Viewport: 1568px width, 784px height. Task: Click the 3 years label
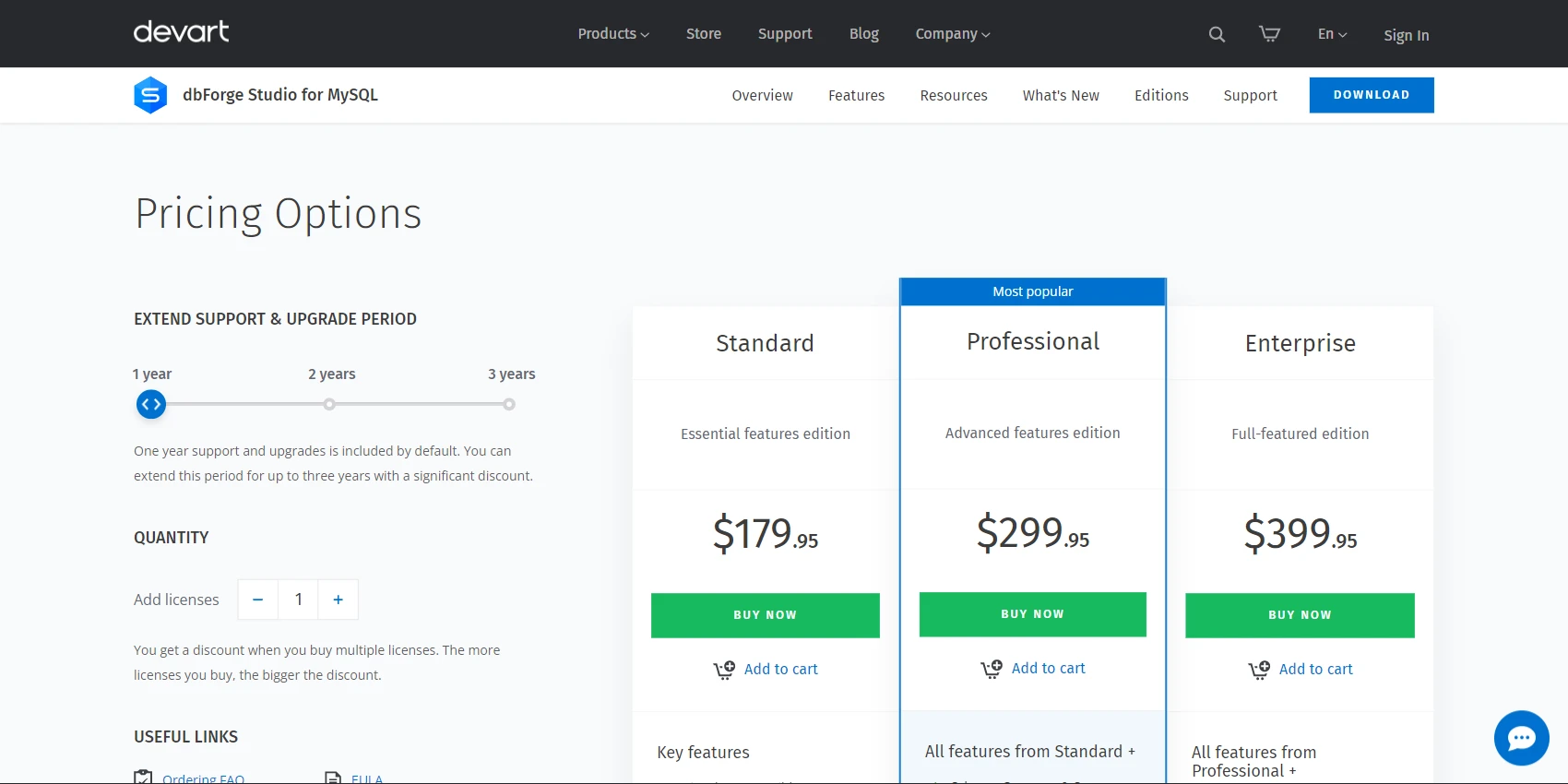coord(512,374)
